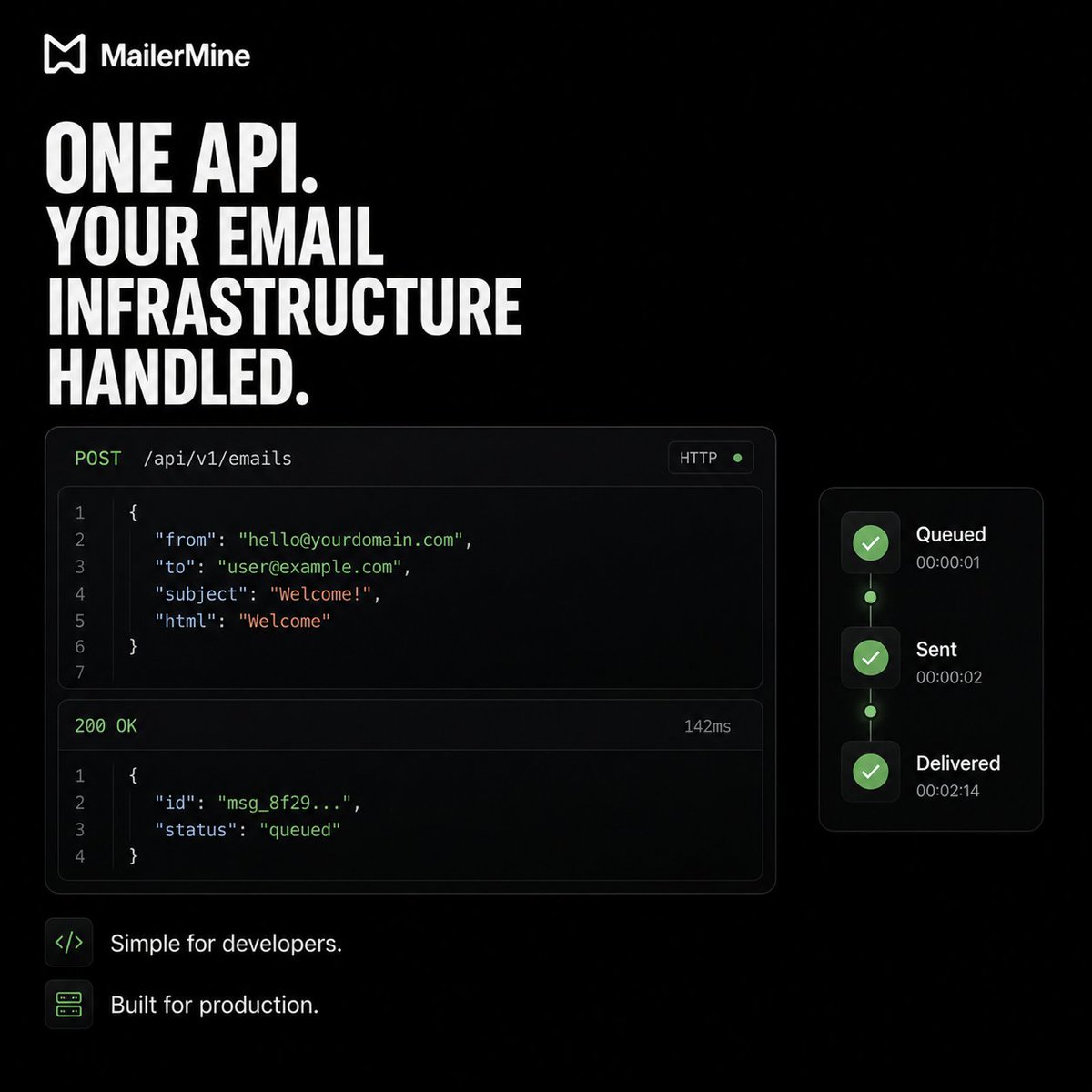The height and width of the screenshot is (1092, 1092).
Task: Click the server rack icon beside Built for production
Action: (69, 1004)
